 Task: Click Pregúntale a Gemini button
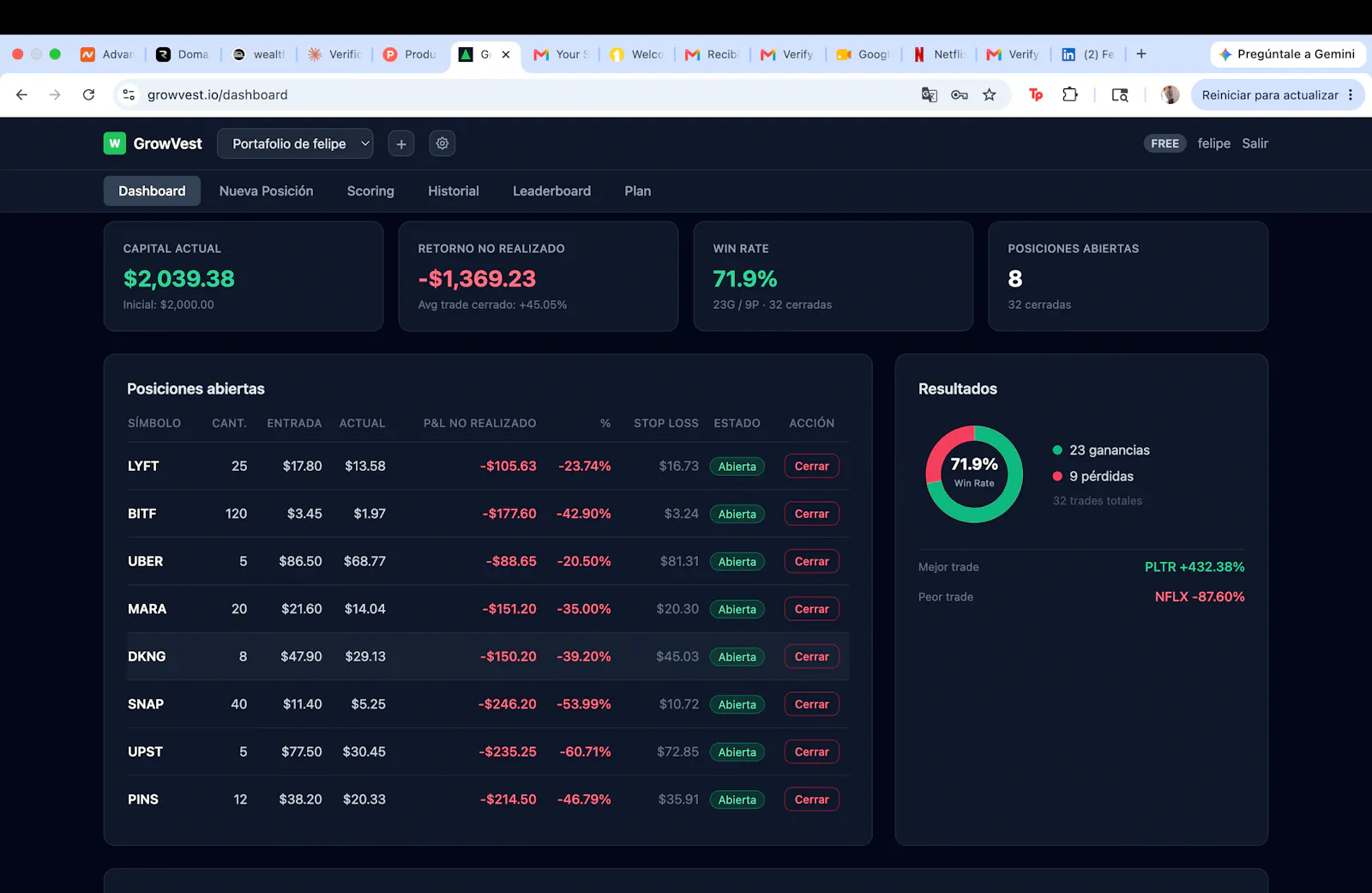tap(1288, 54)
